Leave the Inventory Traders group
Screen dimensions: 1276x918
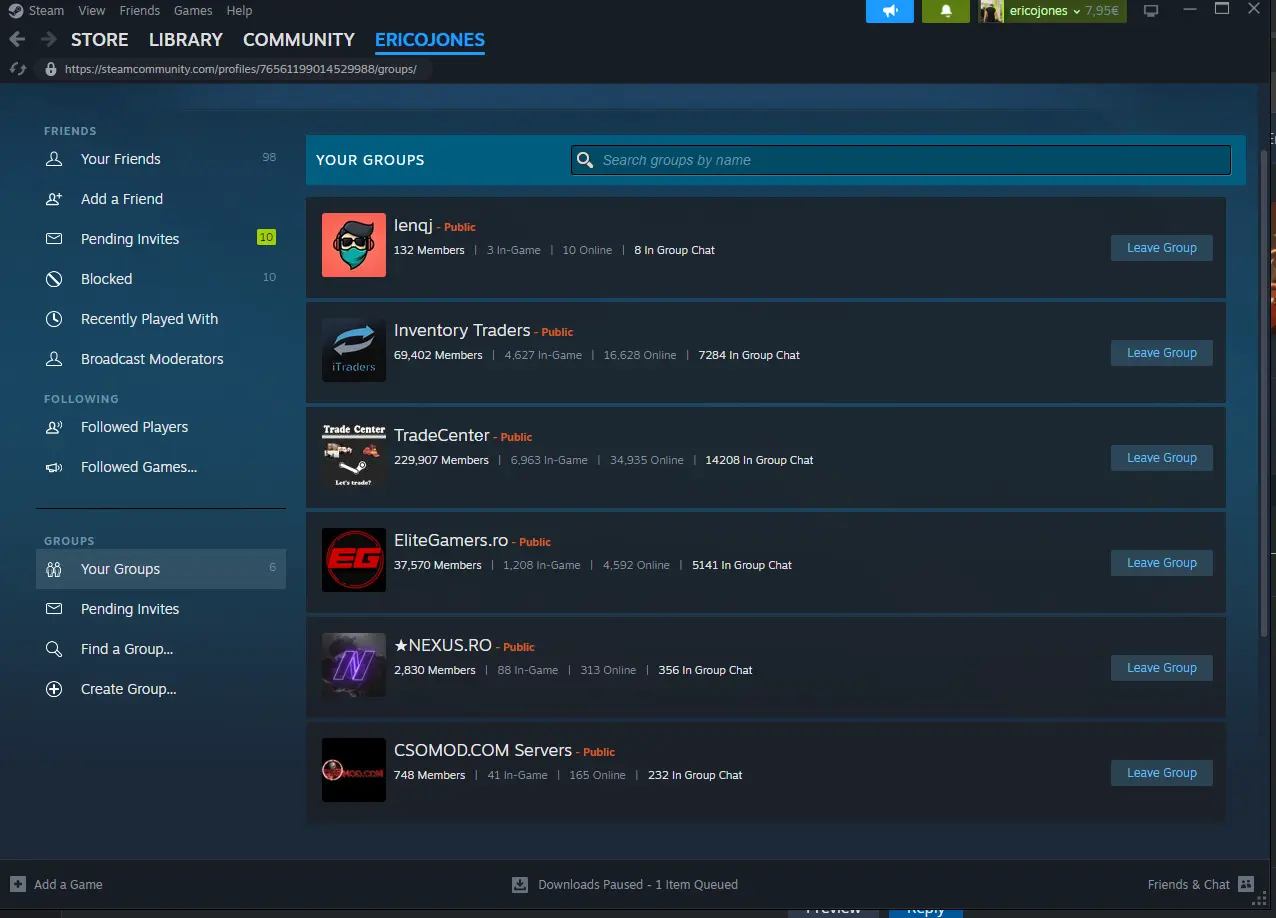1162,353
